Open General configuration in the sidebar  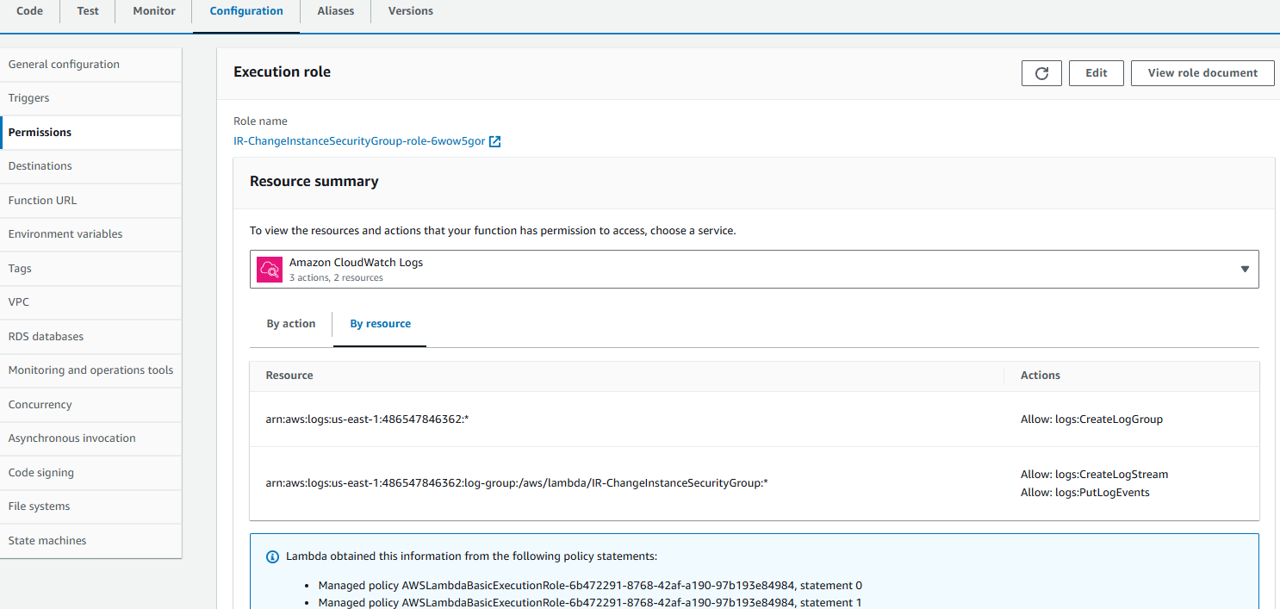tap(64, 64)
